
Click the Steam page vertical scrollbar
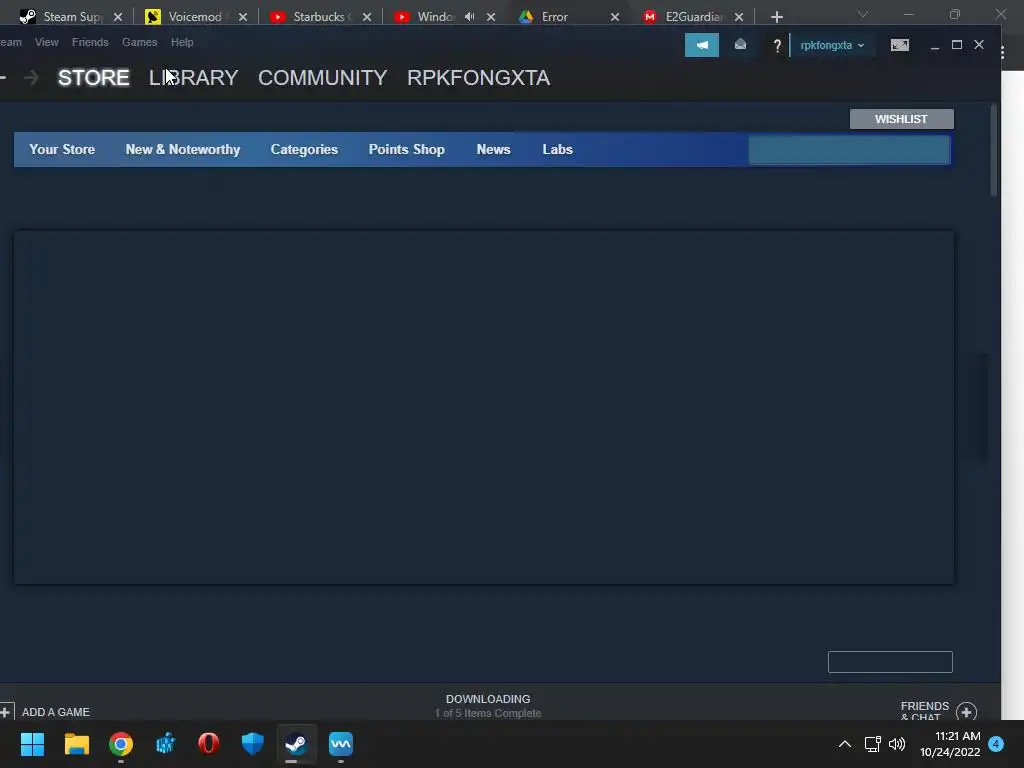(993, 150)
